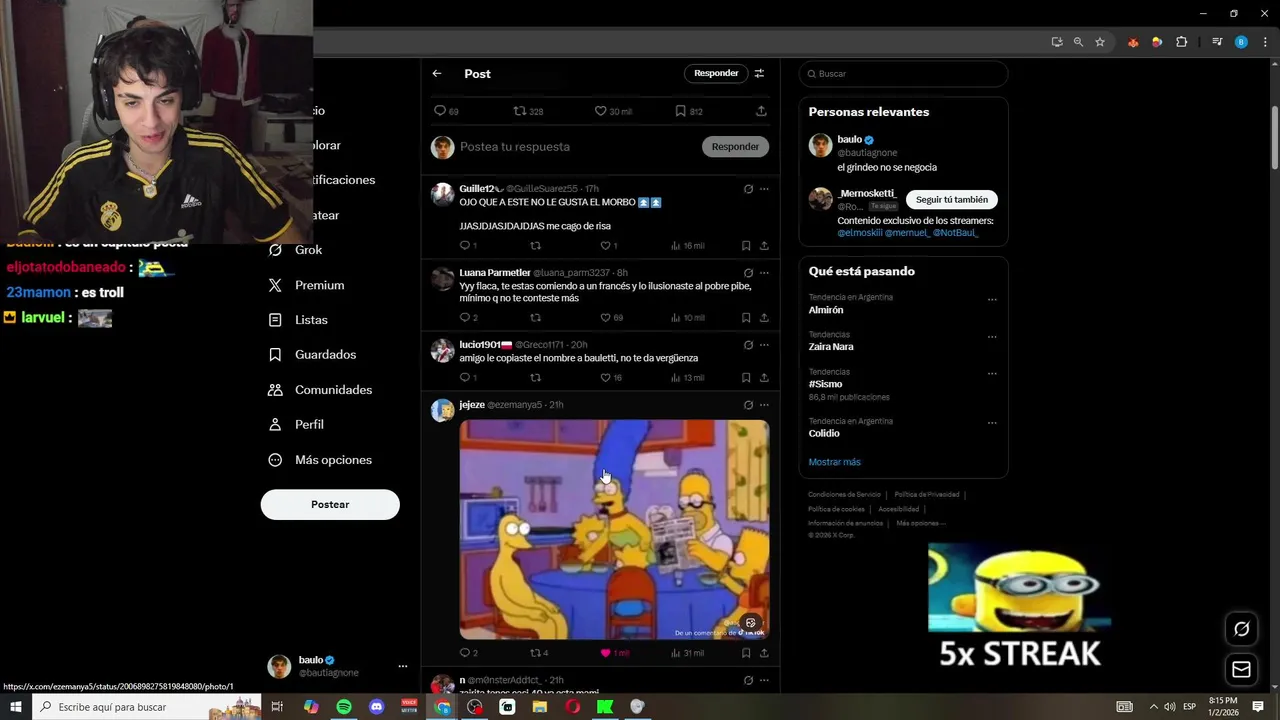The image size is (1280, 720).
Task: Share jejeze's Simpsons post
Action: (764, 653)
